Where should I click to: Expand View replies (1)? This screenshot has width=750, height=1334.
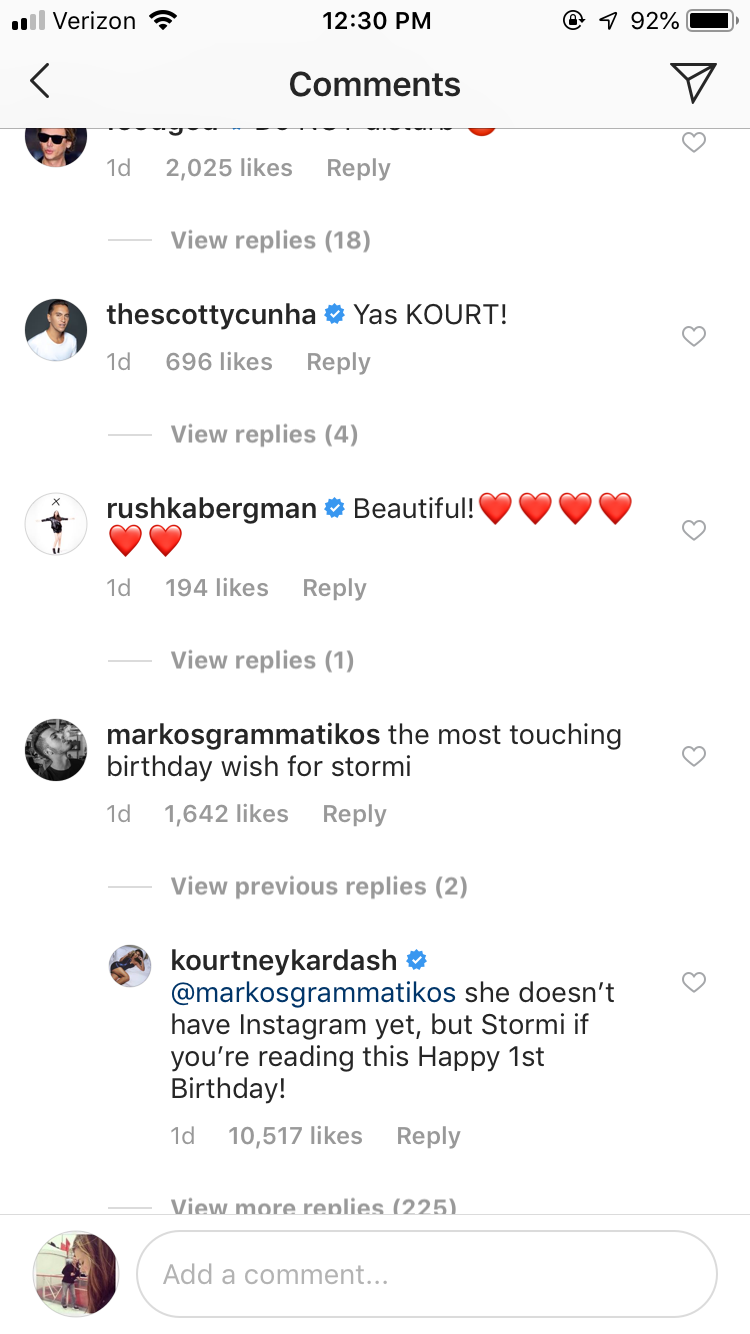262,660
